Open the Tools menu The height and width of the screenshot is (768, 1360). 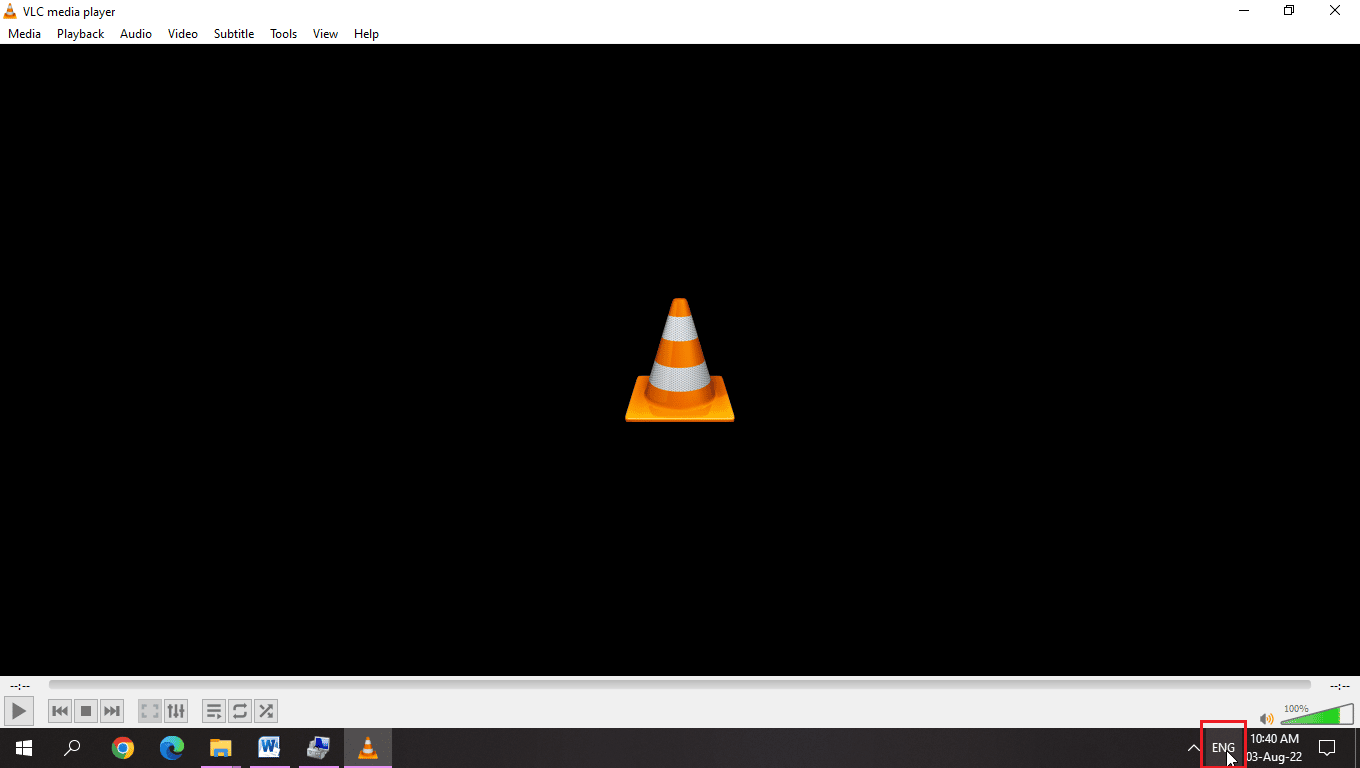coord(284,34)
